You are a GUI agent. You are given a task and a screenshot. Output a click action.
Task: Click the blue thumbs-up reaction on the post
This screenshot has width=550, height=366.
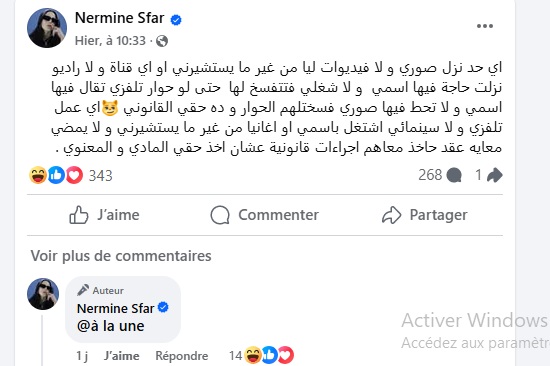click(x=56, y=175)
